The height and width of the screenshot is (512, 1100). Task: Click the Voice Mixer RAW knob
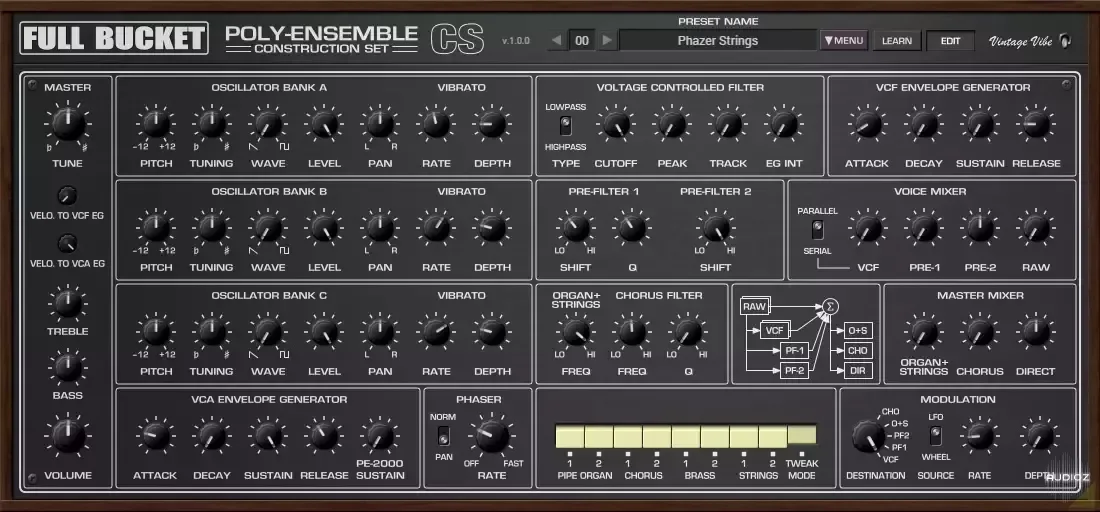coord(1035,228)
